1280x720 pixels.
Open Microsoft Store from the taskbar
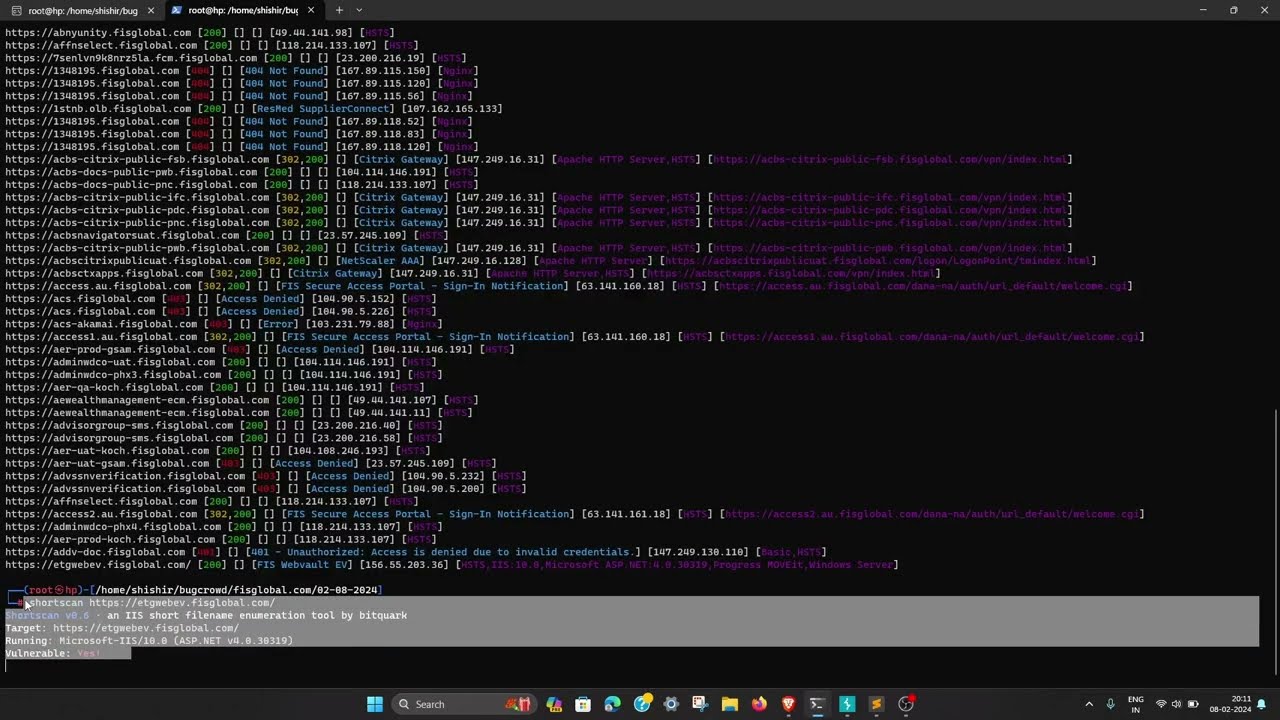click(583, 704)
